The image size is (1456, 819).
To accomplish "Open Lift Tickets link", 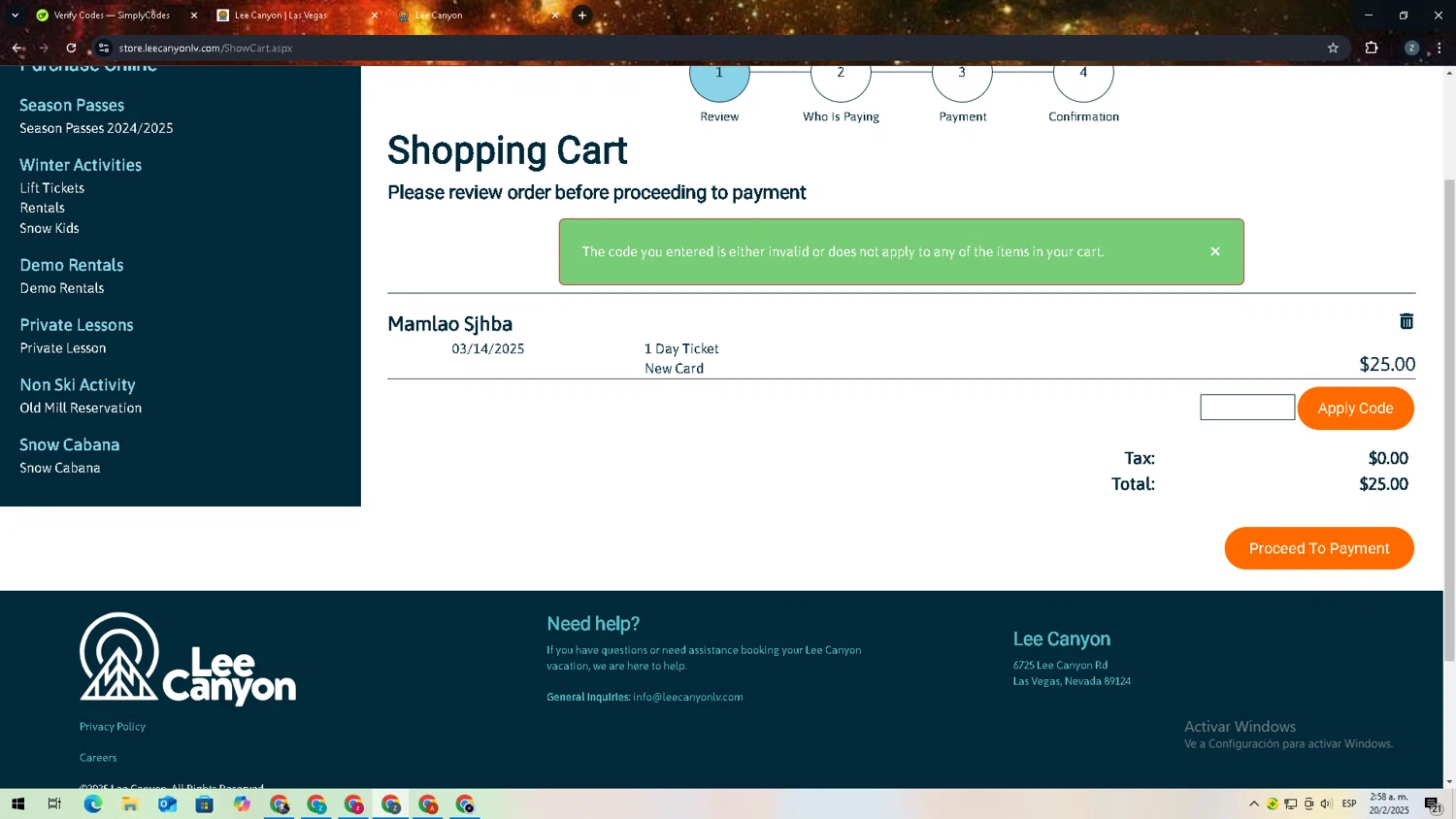I will click(x=52, y=188).
